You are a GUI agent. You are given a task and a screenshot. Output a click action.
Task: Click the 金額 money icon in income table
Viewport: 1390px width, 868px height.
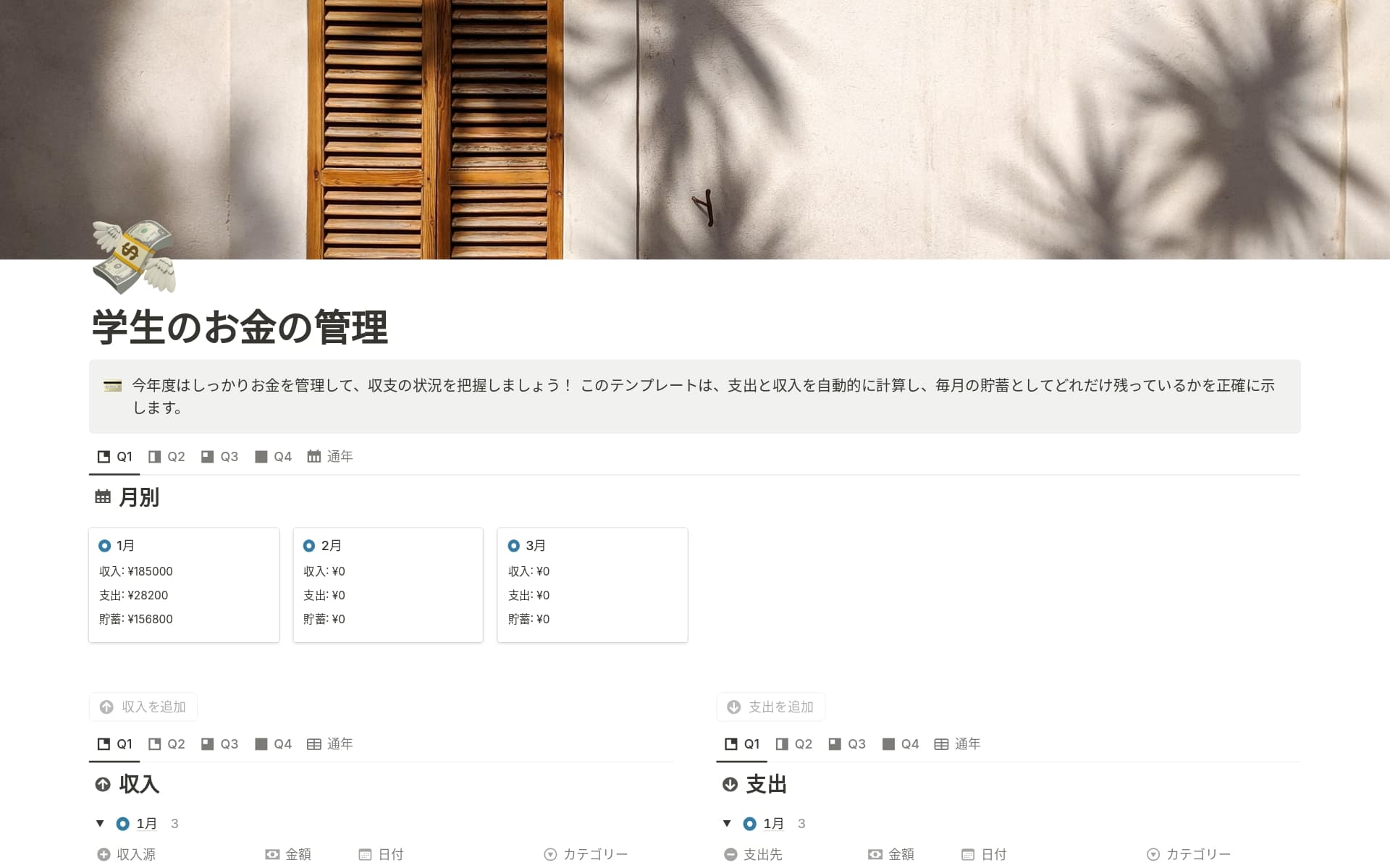(272, 854)
